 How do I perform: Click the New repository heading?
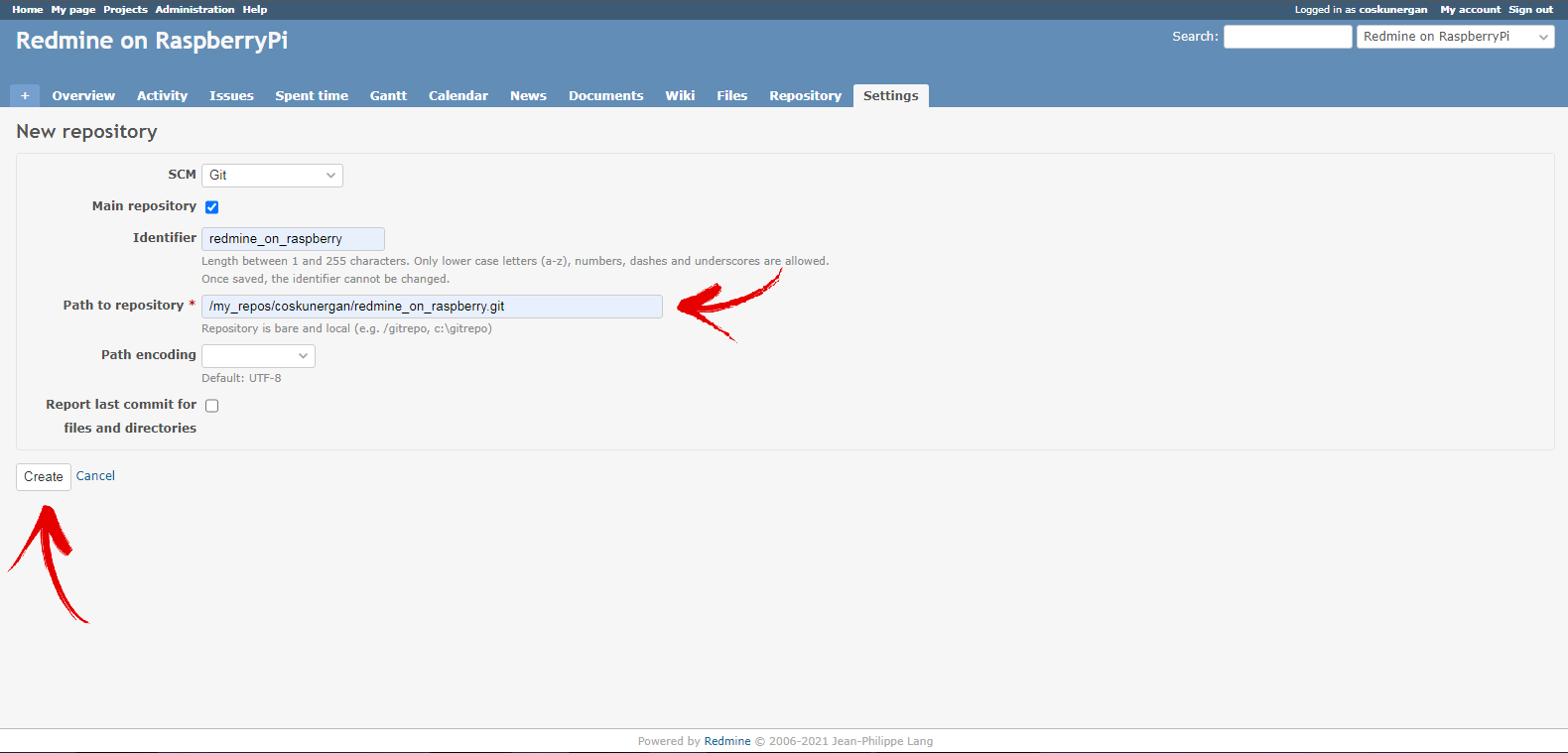click(86, 132)
